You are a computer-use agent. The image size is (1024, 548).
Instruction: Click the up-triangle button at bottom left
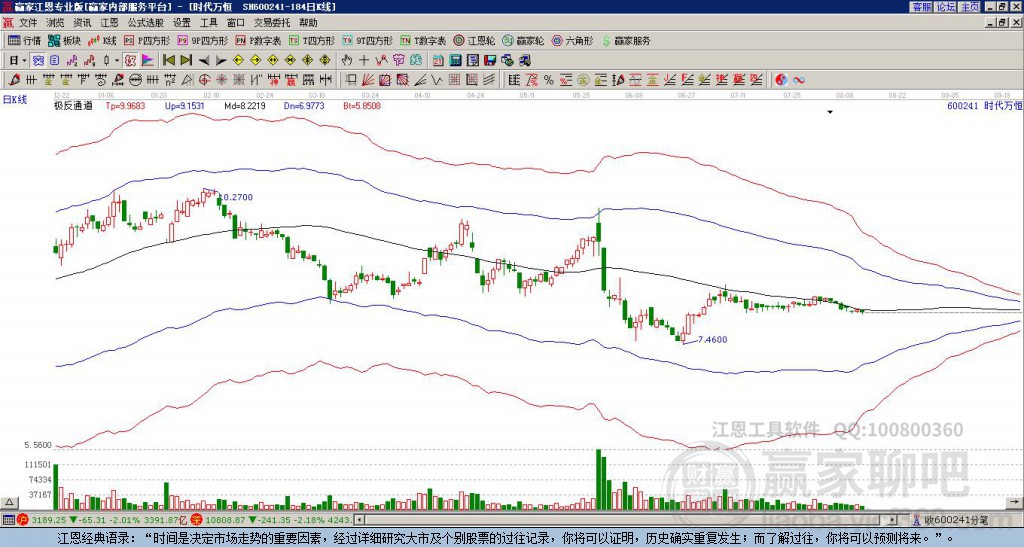[x=9, y=502]
